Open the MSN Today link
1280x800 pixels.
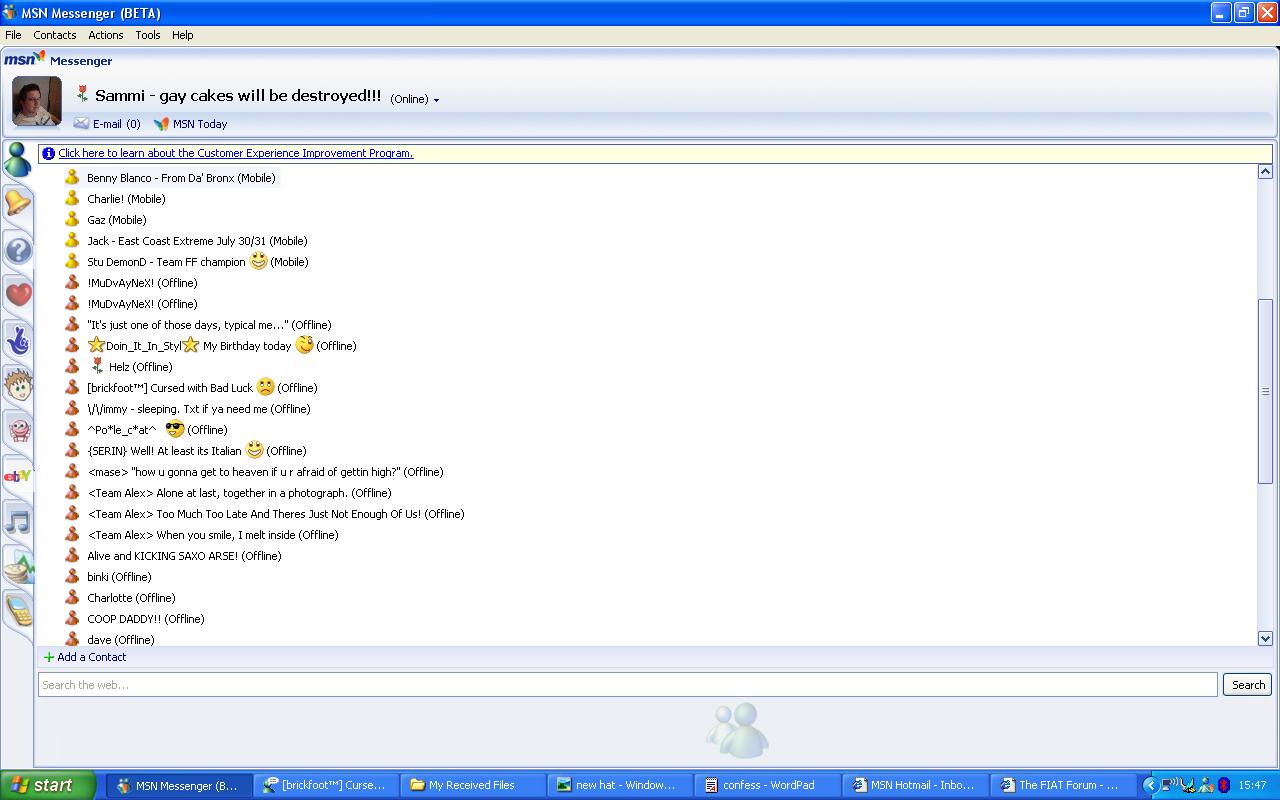200,124
